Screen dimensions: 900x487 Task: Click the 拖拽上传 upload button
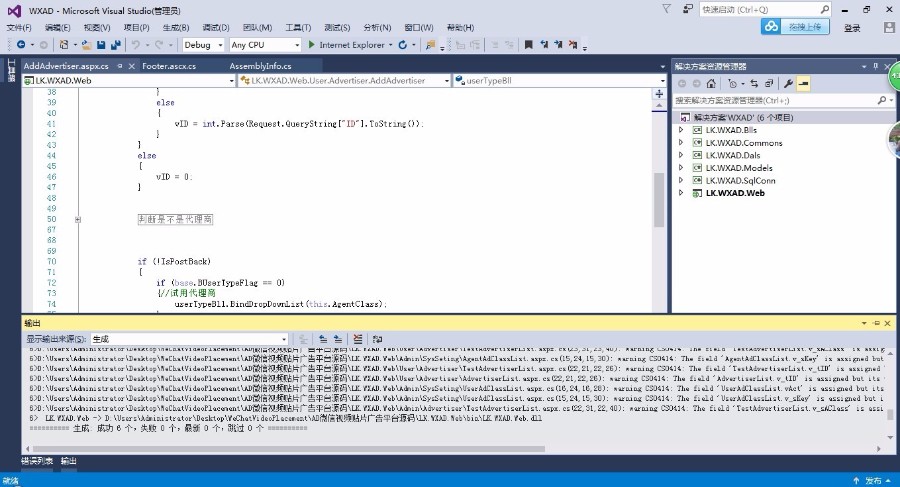tap(796, 26)
